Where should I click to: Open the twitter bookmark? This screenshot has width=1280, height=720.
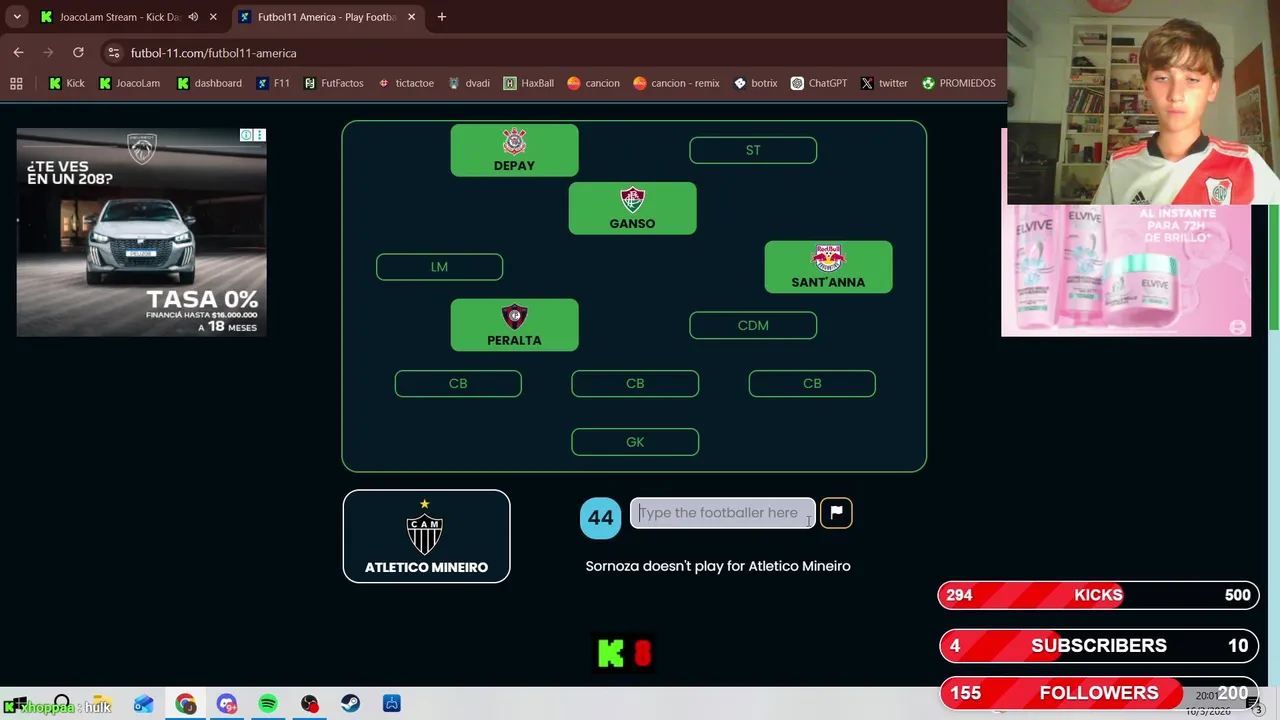pyautogui.click(x=884, y=83)
